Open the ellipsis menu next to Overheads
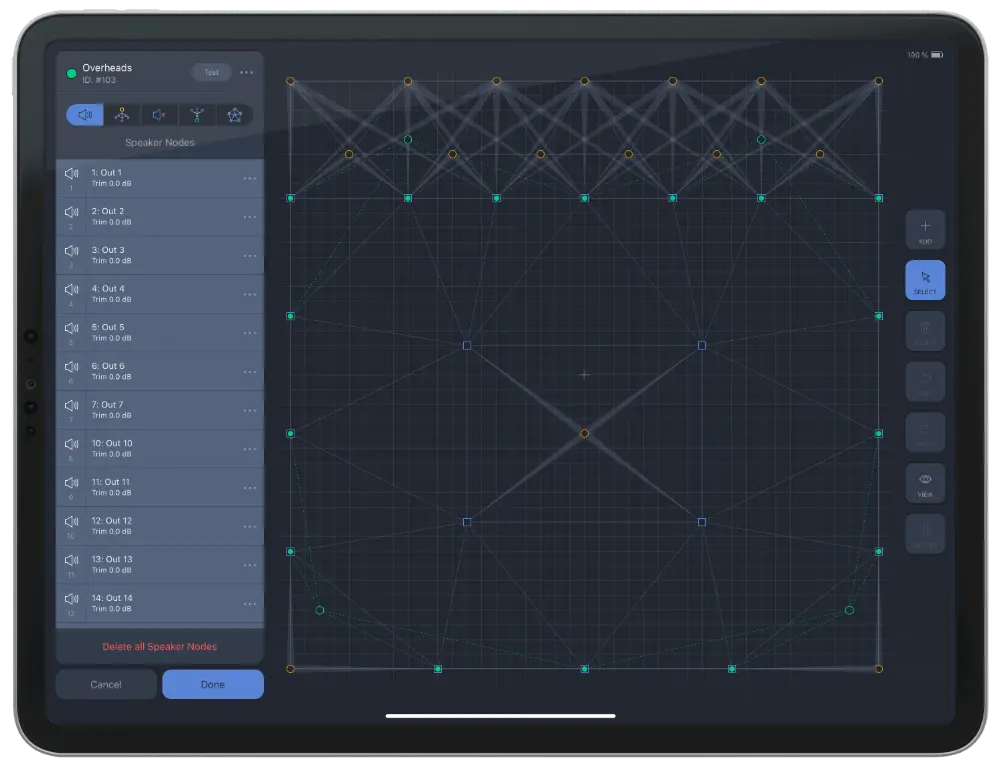The width and height of the screenshot is (1000, 768). (247, 72)
